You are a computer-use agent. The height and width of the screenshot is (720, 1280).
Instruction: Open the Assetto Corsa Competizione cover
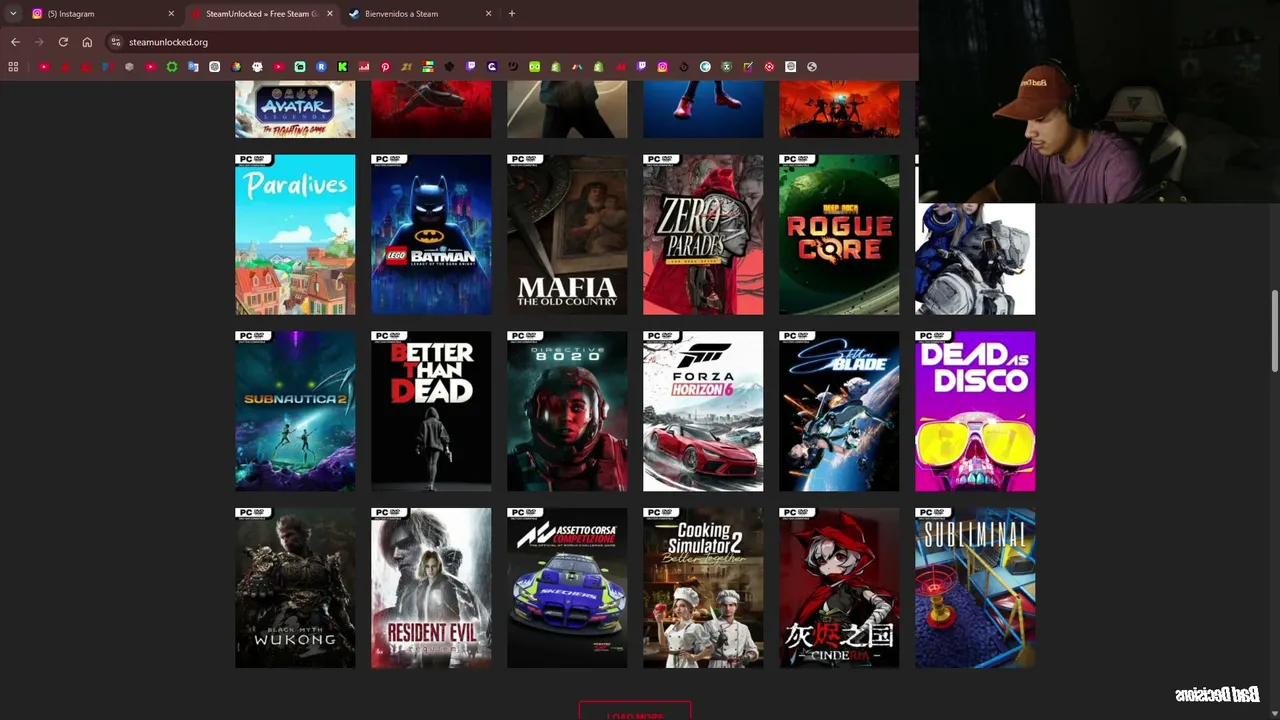tap(567, 588)
